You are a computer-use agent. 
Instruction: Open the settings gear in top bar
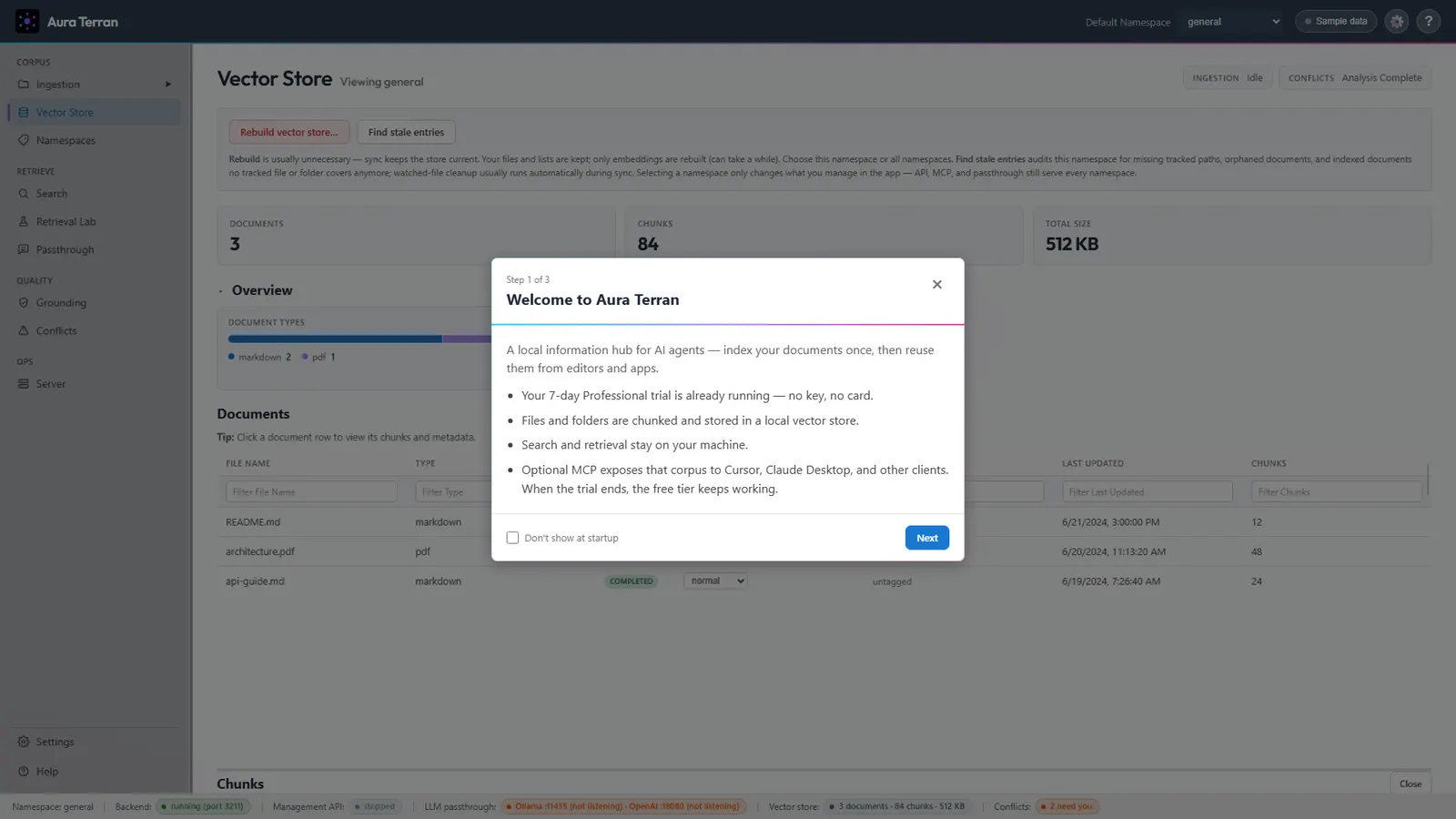pos(1397,21)
